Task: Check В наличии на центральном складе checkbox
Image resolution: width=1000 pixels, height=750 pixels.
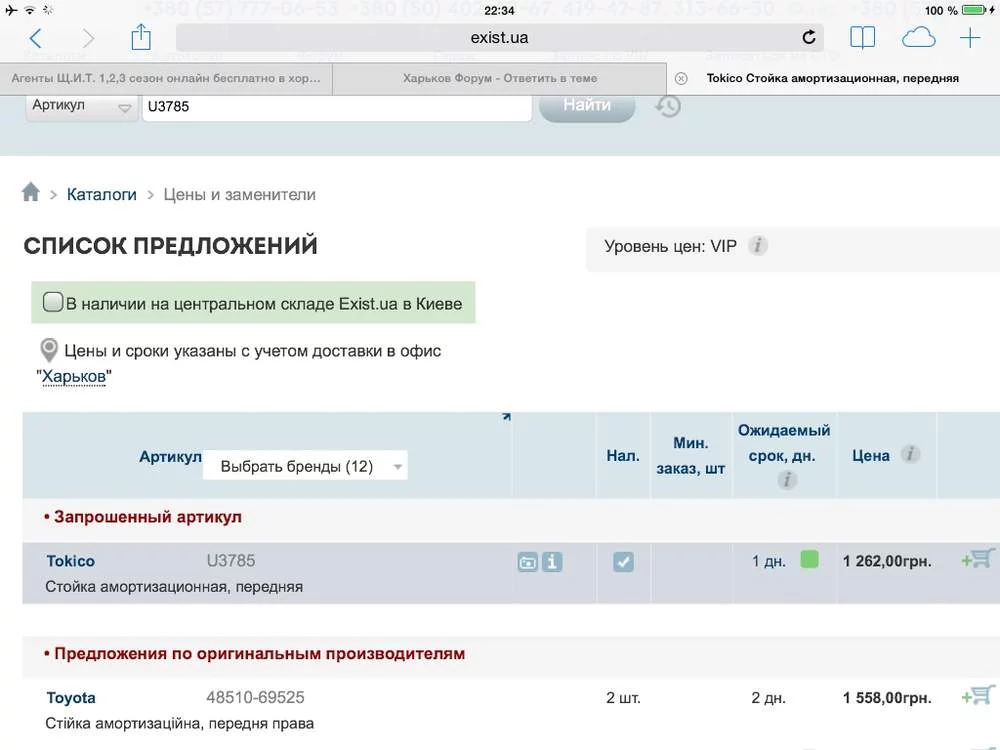Action: click(53, 302)
